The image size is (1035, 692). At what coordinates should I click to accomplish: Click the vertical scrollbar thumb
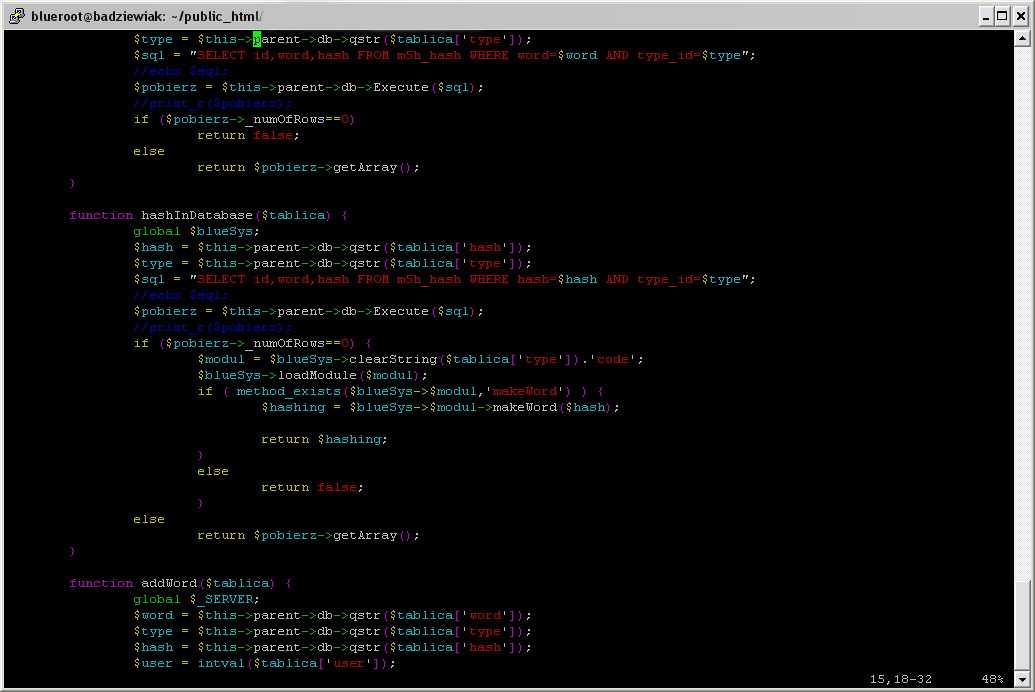1022,626
